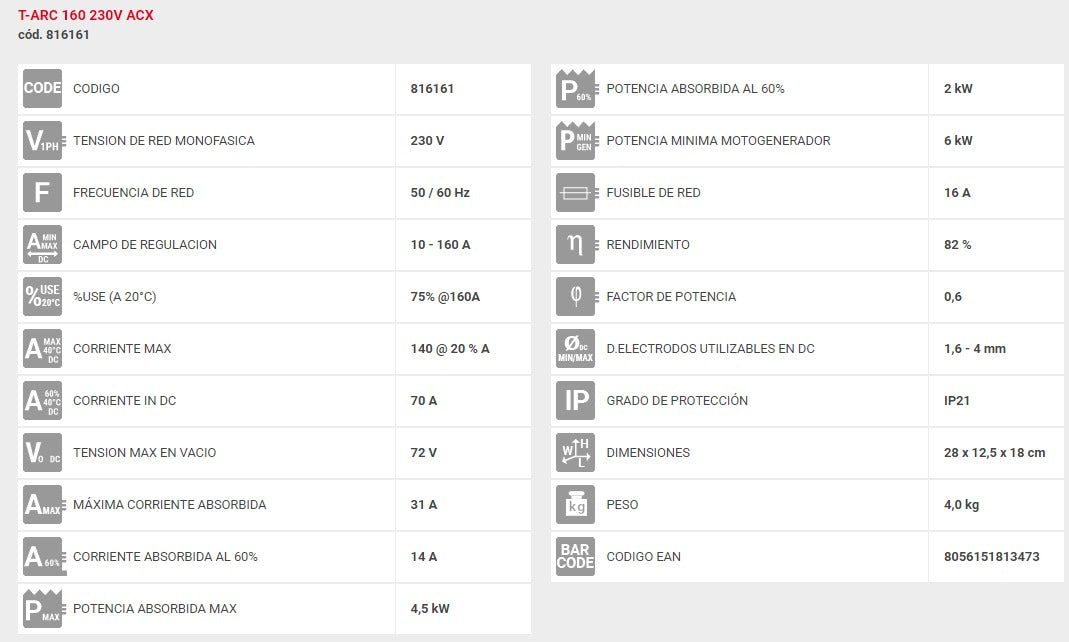The image size is (1069, 642).
Task: Click the V0 DC open-circuit voltage icon
Action: 42,453
